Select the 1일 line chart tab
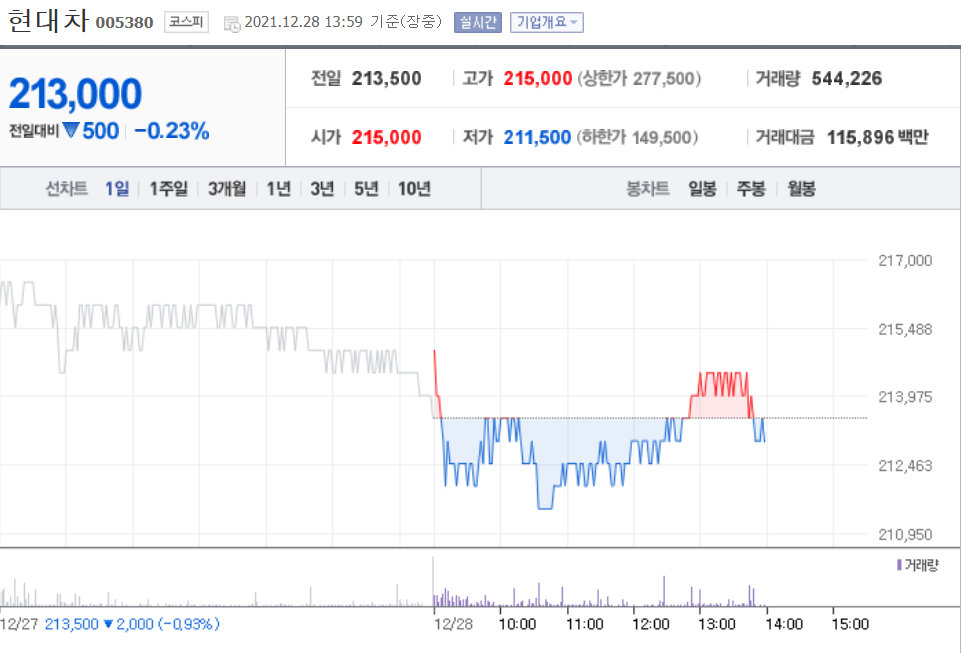961x653 pixels. click(x=117, y=189)
